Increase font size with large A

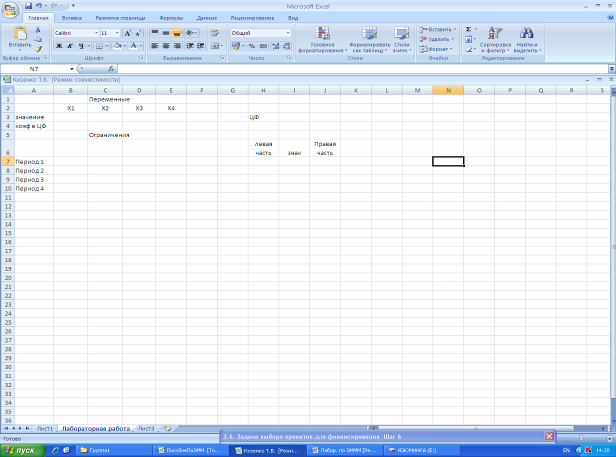[x=127, y=33]
